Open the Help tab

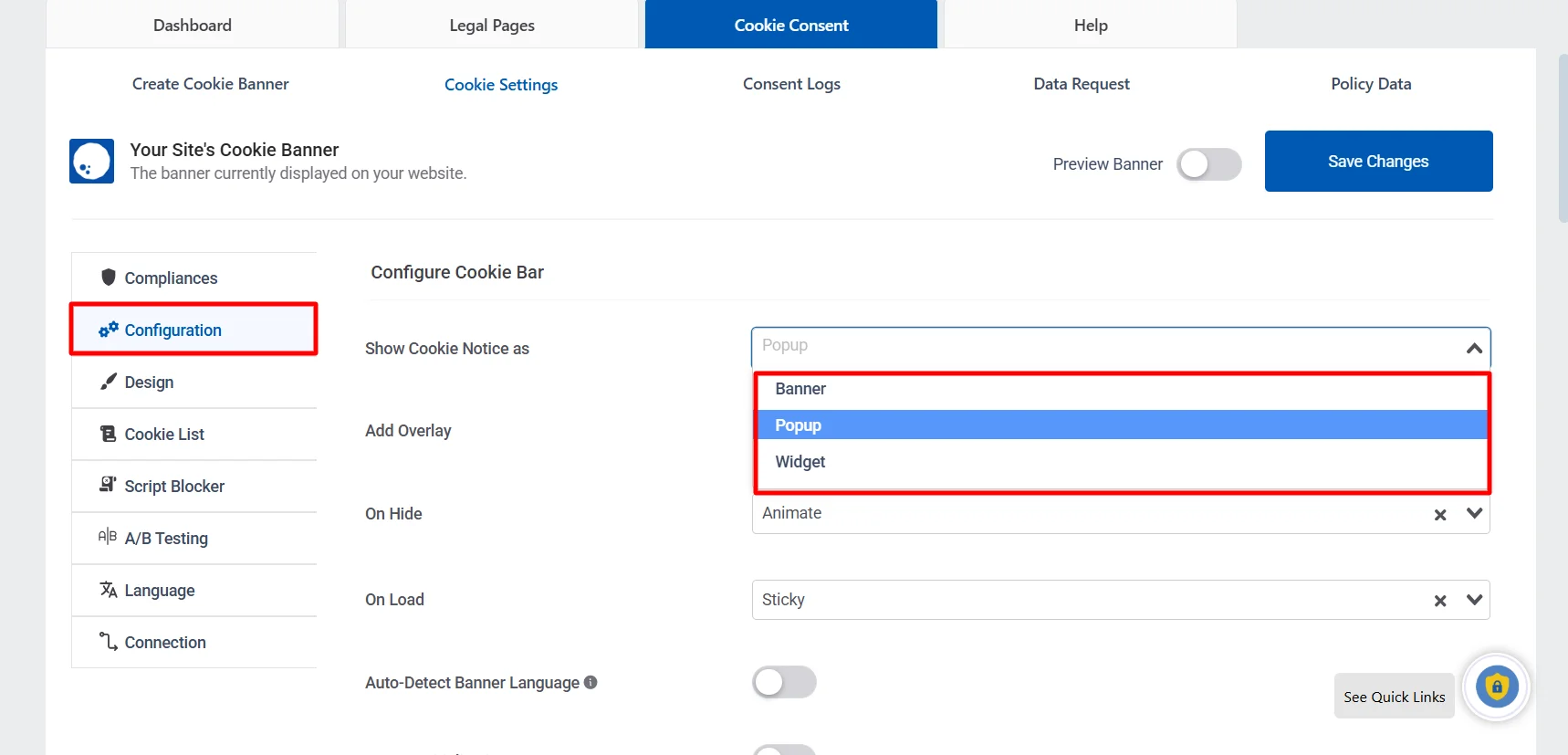1091,25
